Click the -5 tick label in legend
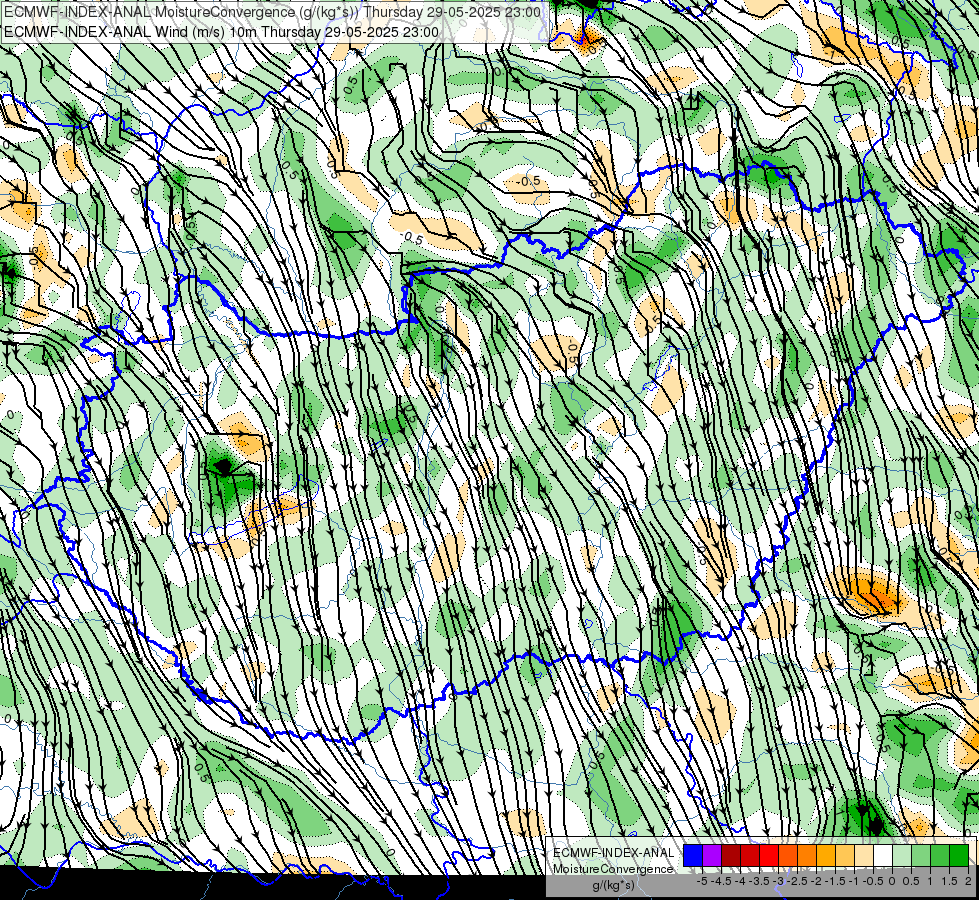The image size is (979, 900). point(702,881)
